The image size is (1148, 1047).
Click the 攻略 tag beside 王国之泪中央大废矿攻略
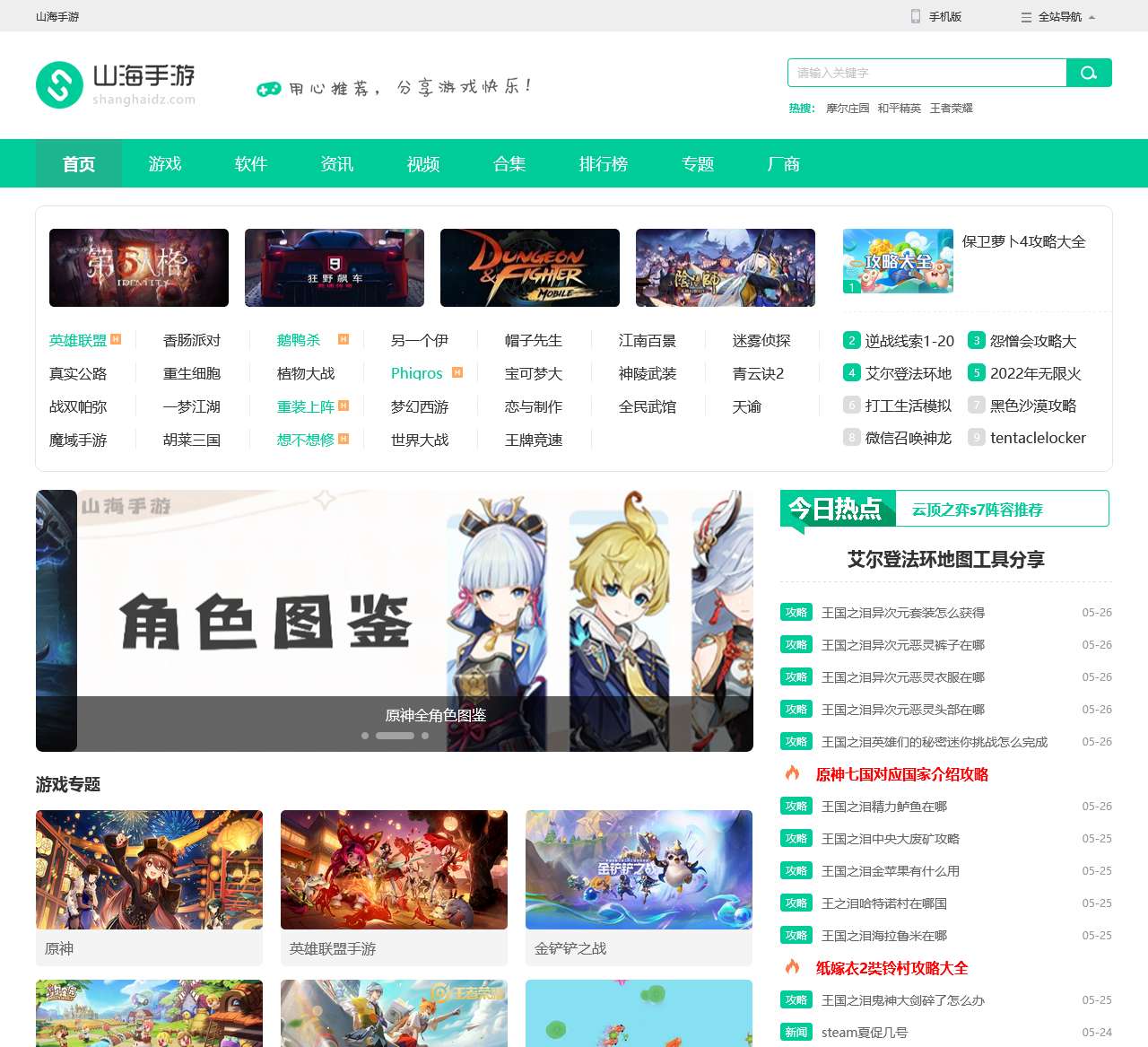pos(796,839)
